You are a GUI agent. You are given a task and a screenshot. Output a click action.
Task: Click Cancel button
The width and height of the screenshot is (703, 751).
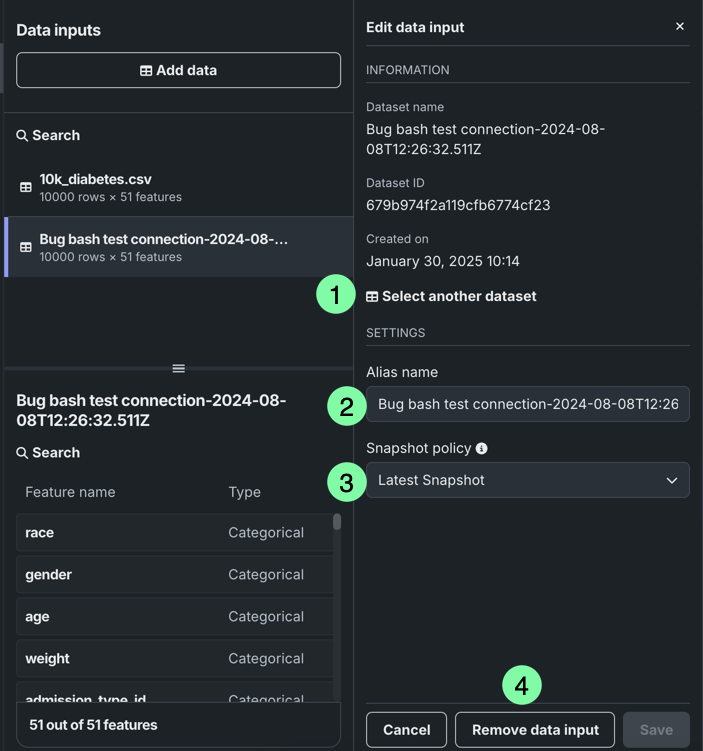pos(406,730)
